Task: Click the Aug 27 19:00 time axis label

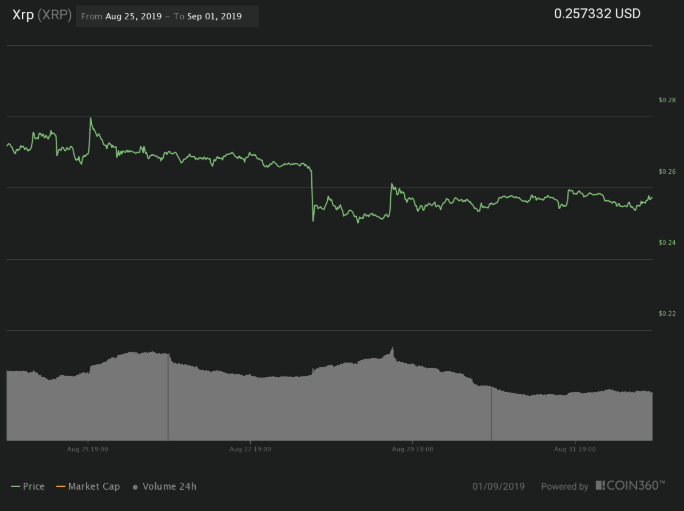Action: coord(250,450)
